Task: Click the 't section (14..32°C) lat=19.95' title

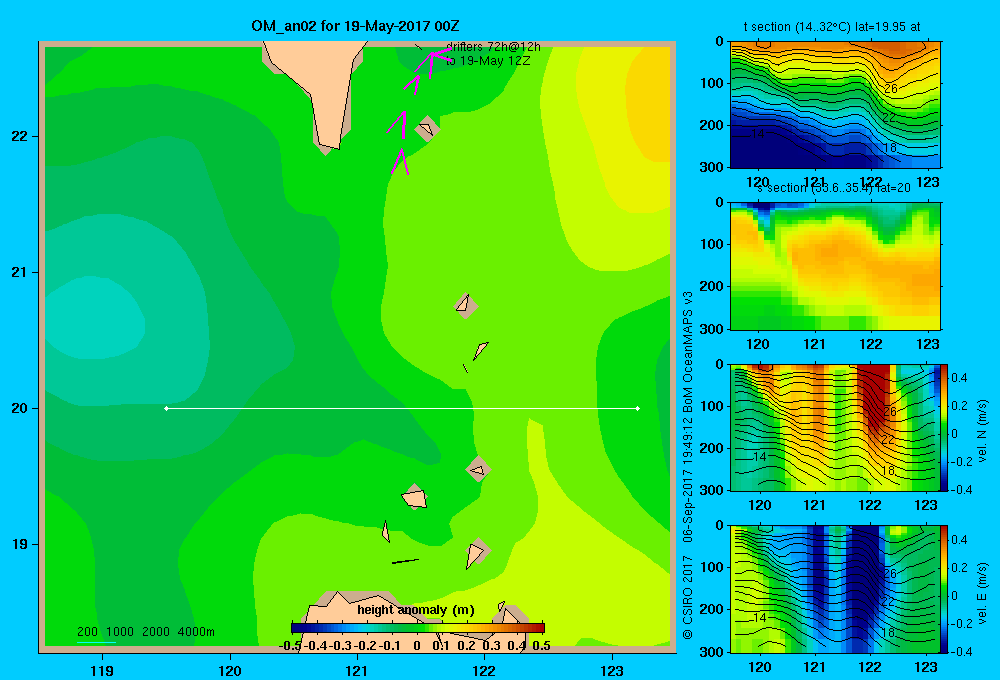Action: tap(832, 27)
